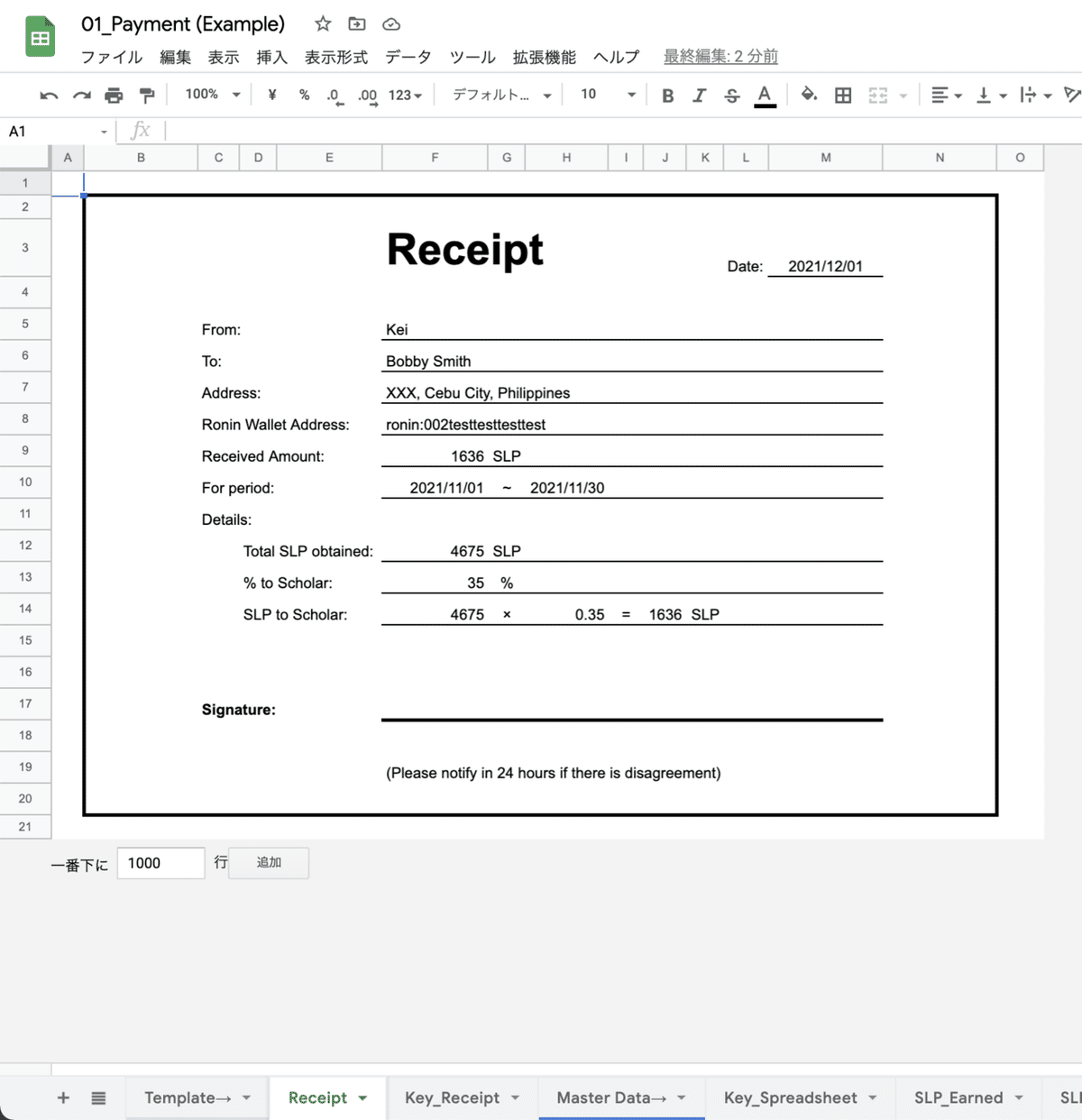Open the ツール menu

coord(472,57)
